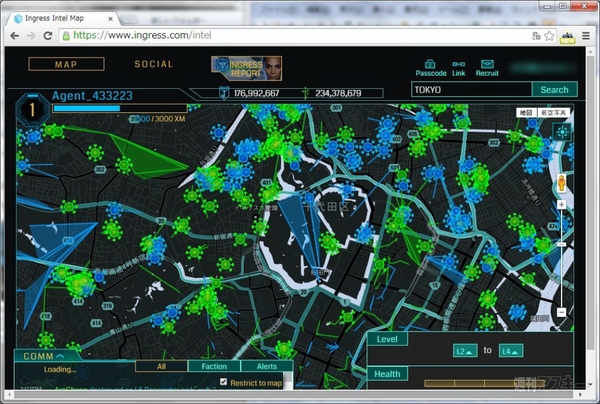Collapse the COMM panel

(60, 356)
